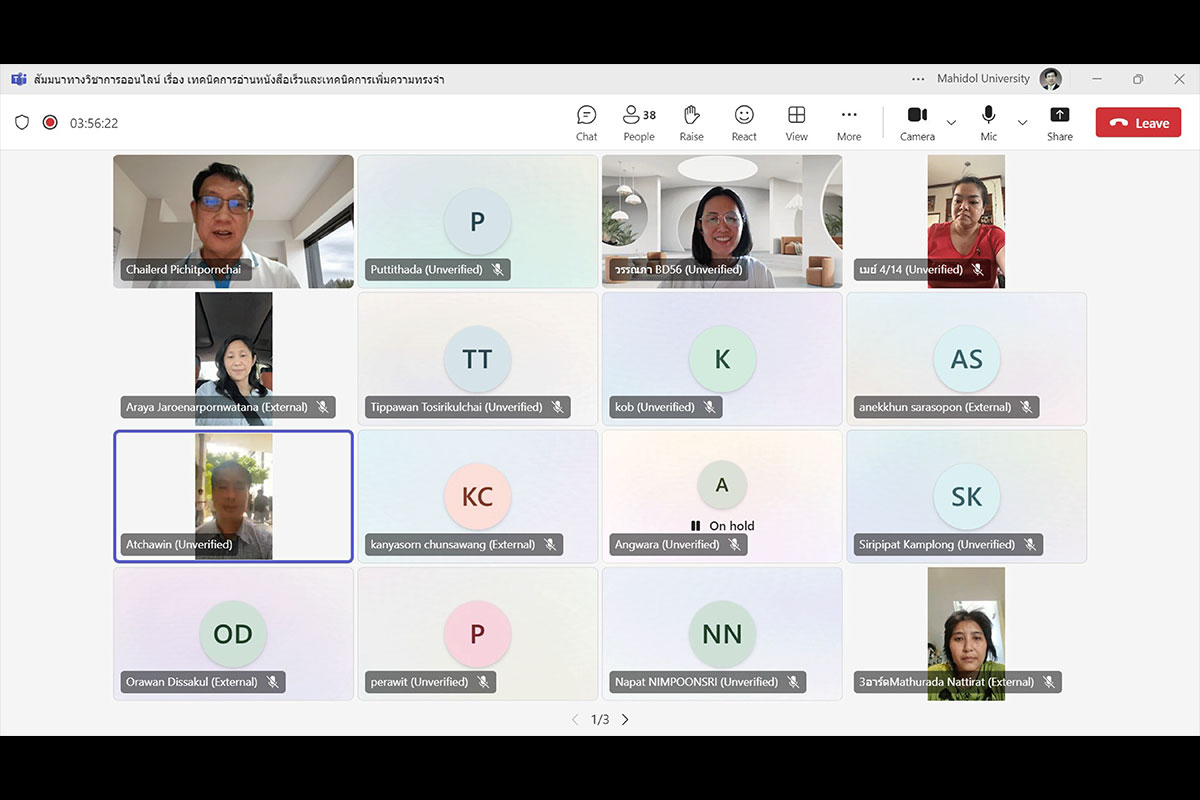Go to next participants page

625,719
